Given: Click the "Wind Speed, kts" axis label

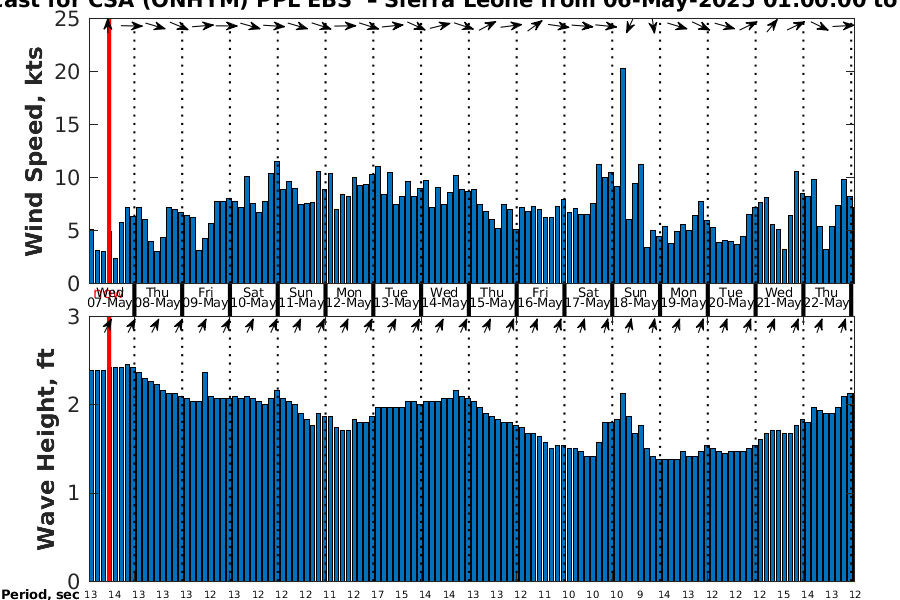Looking at the screenshot, I should pyautogui.click(x=34, y=152).
